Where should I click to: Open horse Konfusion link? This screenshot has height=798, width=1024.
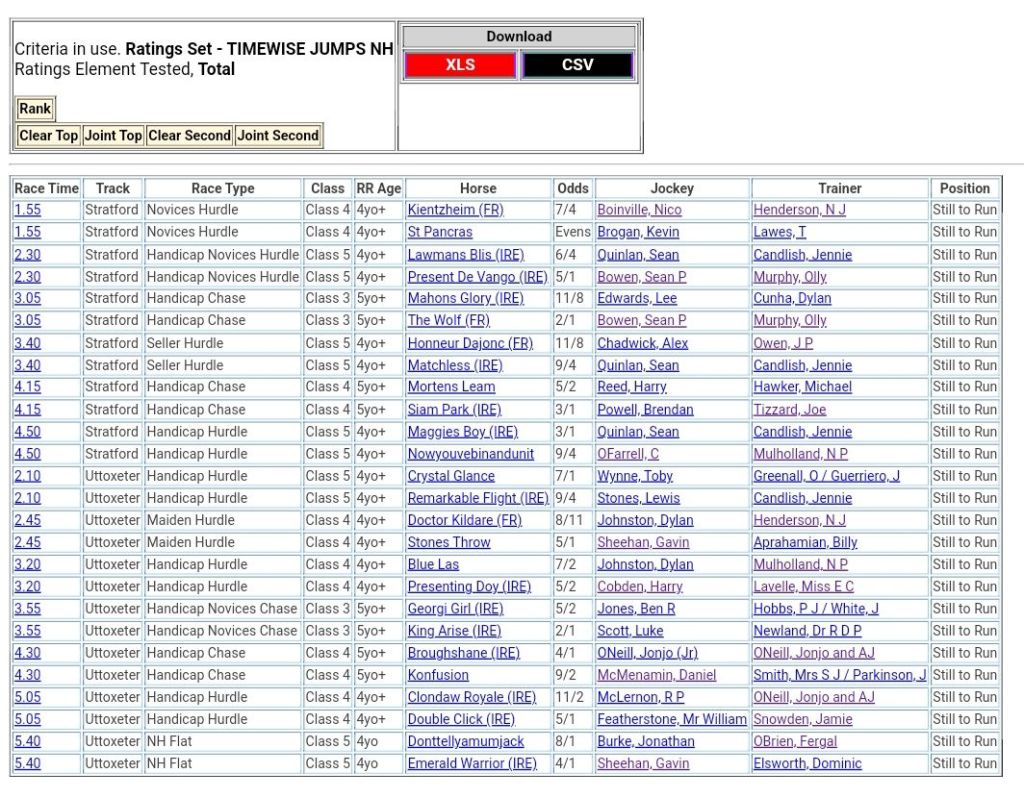438,675
